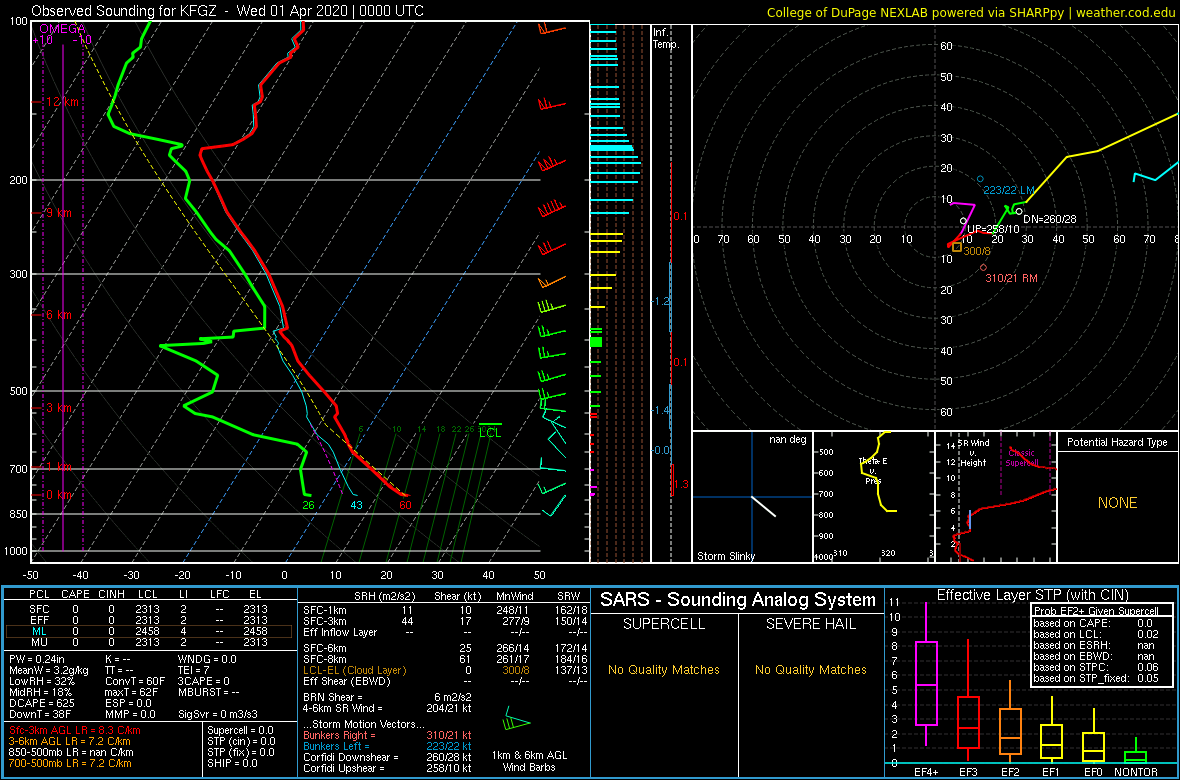Click the Bunkers Right = 310/21 kt entry

[388, 735]
